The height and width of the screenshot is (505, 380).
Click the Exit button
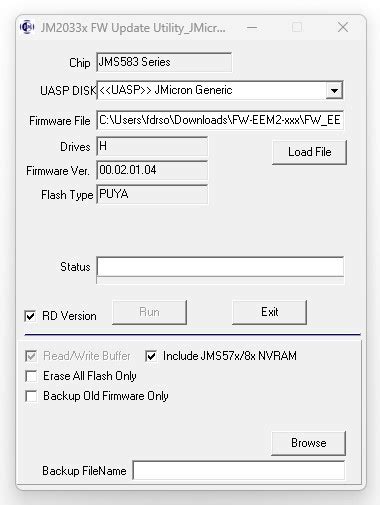tap(269, 312)
